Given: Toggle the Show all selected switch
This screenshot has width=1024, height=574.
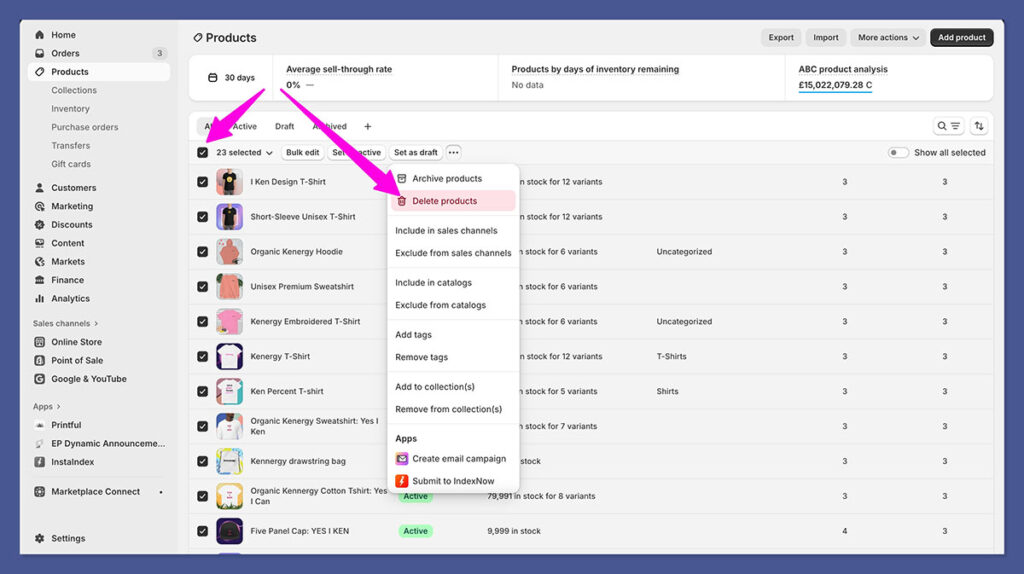Looking at the screenshot, I should (898, 153).
